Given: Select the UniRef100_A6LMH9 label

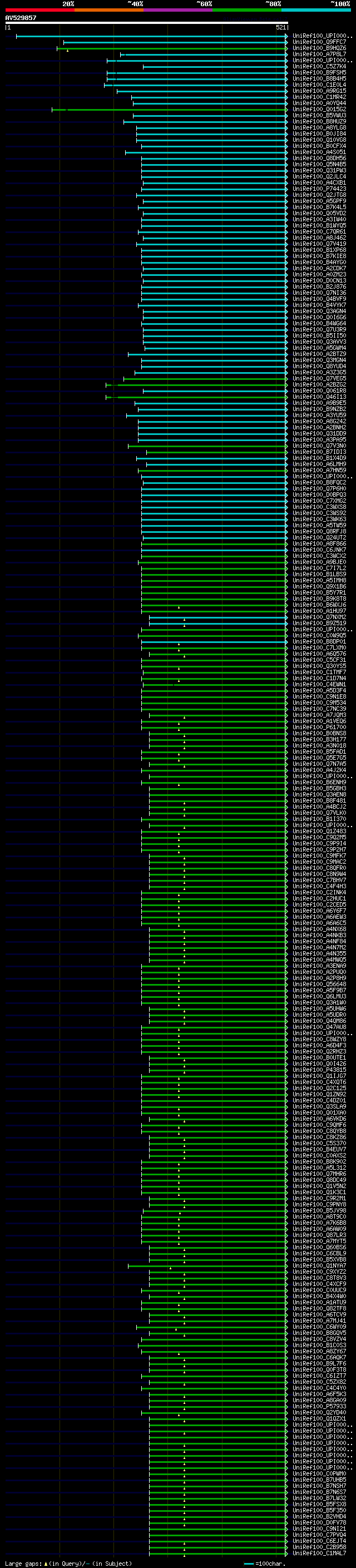Looking at the screenshot, I should coord(319,464).
